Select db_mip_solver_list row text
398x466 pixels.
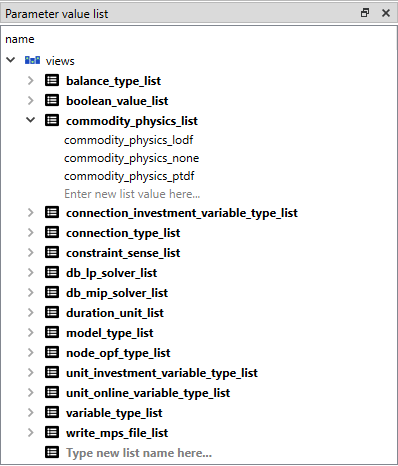(117, 293)
